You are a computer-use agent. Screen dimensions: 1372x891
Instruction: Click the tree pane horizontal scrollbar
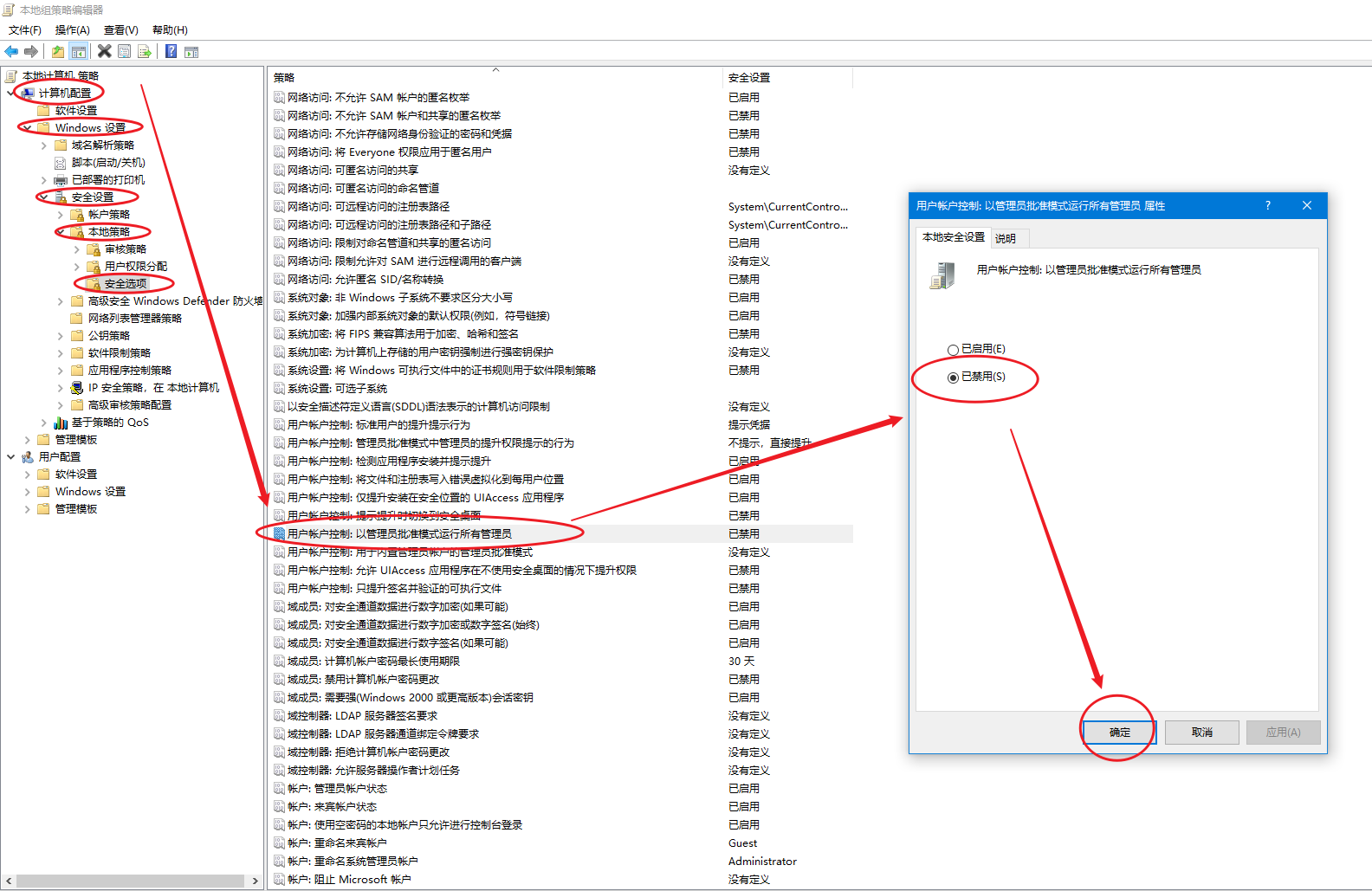130,881
